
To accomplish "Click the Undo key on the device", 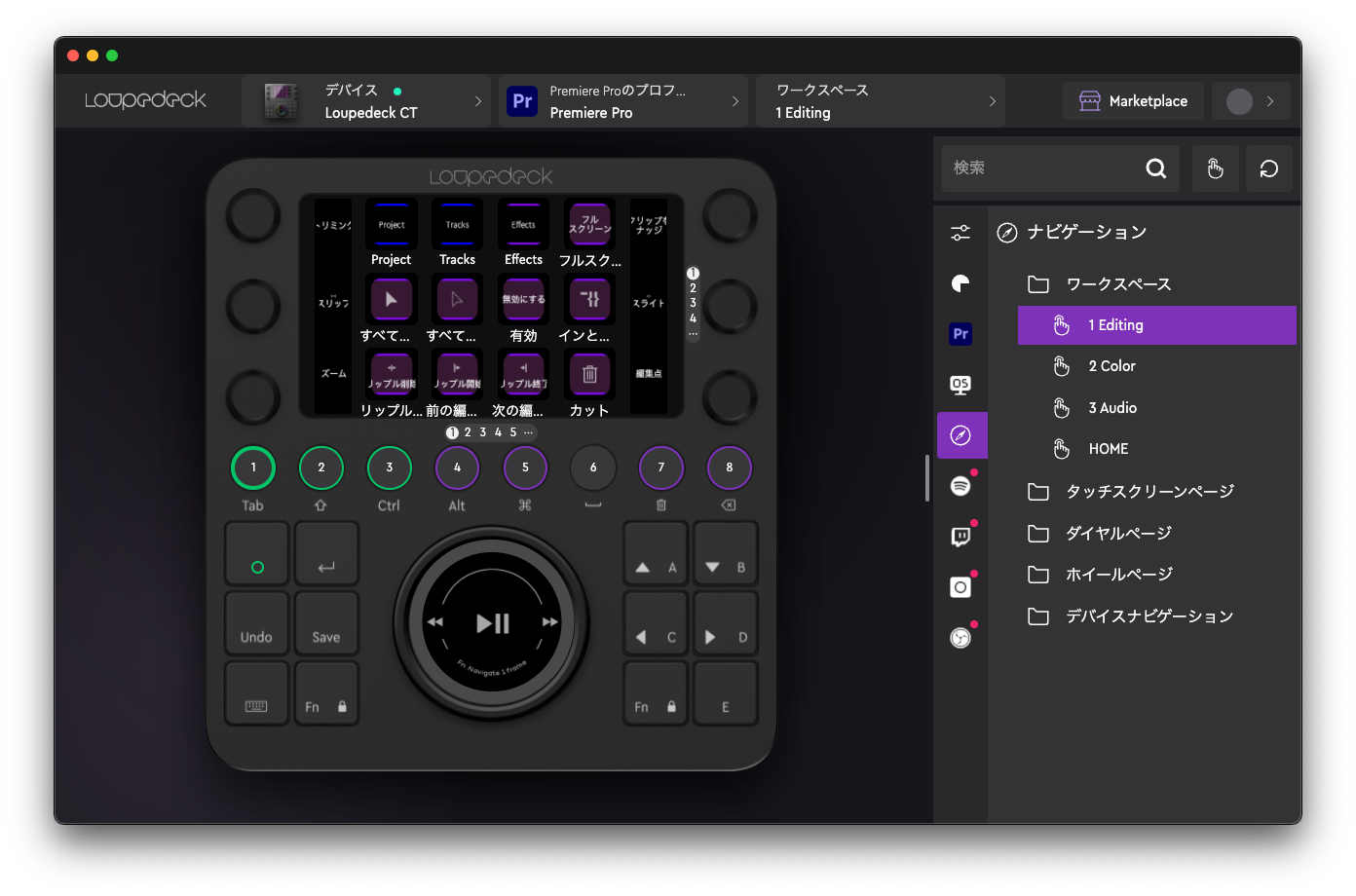I will coord(257,624).
